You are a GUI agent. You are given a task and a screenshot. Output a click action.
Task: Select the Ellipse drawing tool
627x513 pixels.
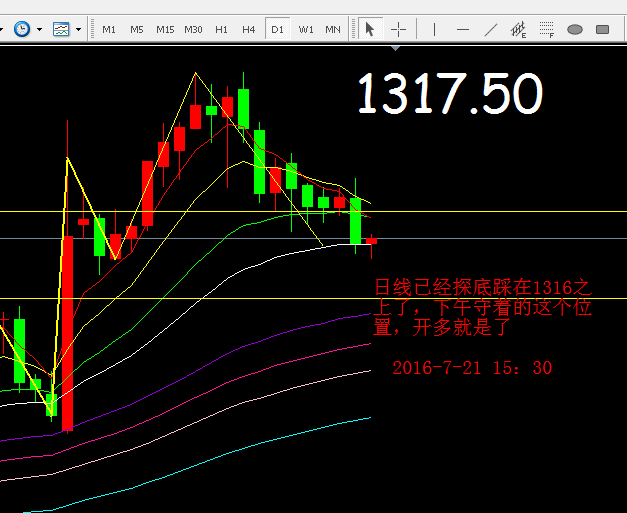pyautogui.click(x=575, y=30)
